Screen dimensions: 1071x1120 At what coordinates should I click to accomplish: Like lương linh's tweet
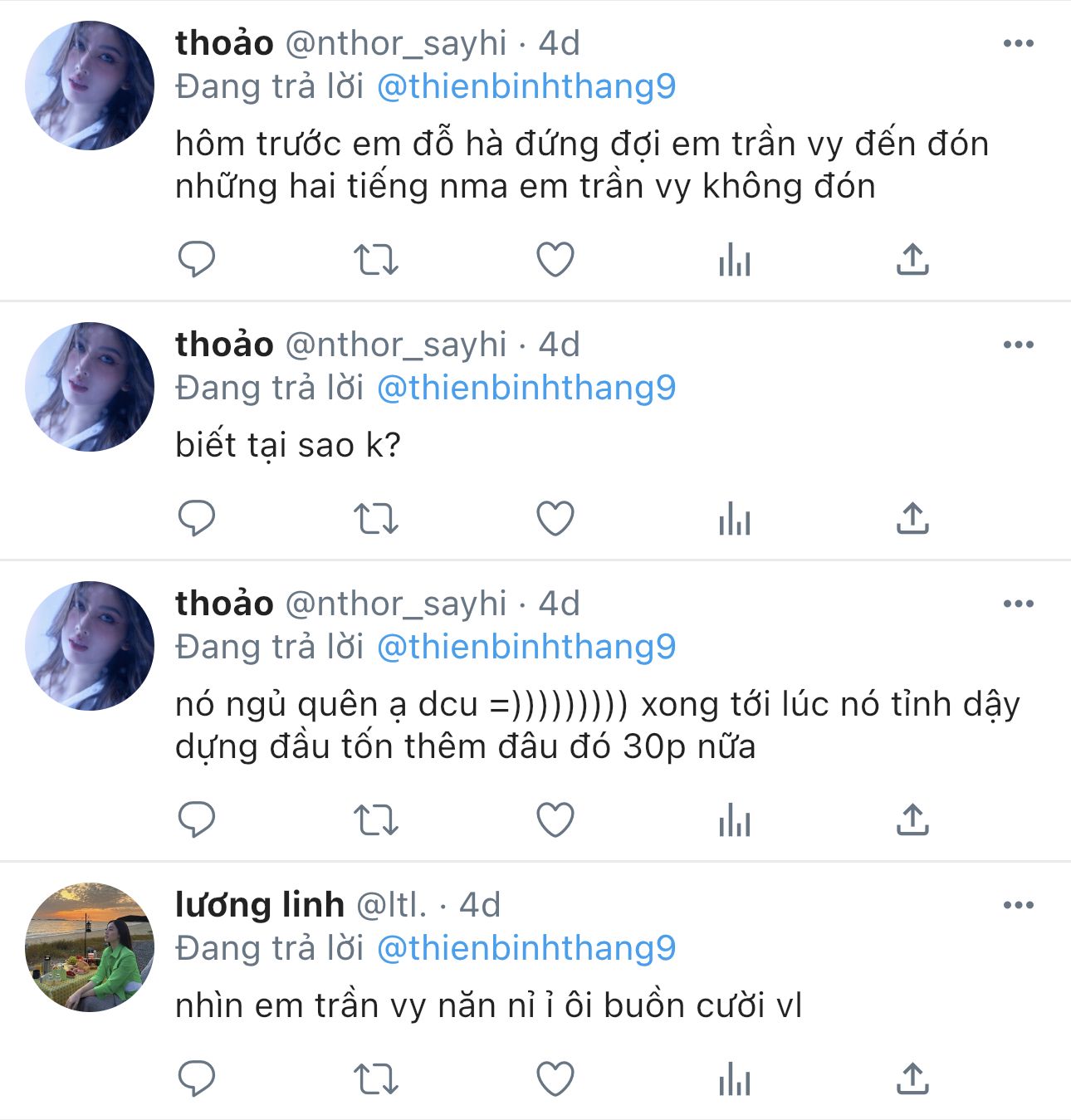pyautogui.click(x=555, y=1079)
